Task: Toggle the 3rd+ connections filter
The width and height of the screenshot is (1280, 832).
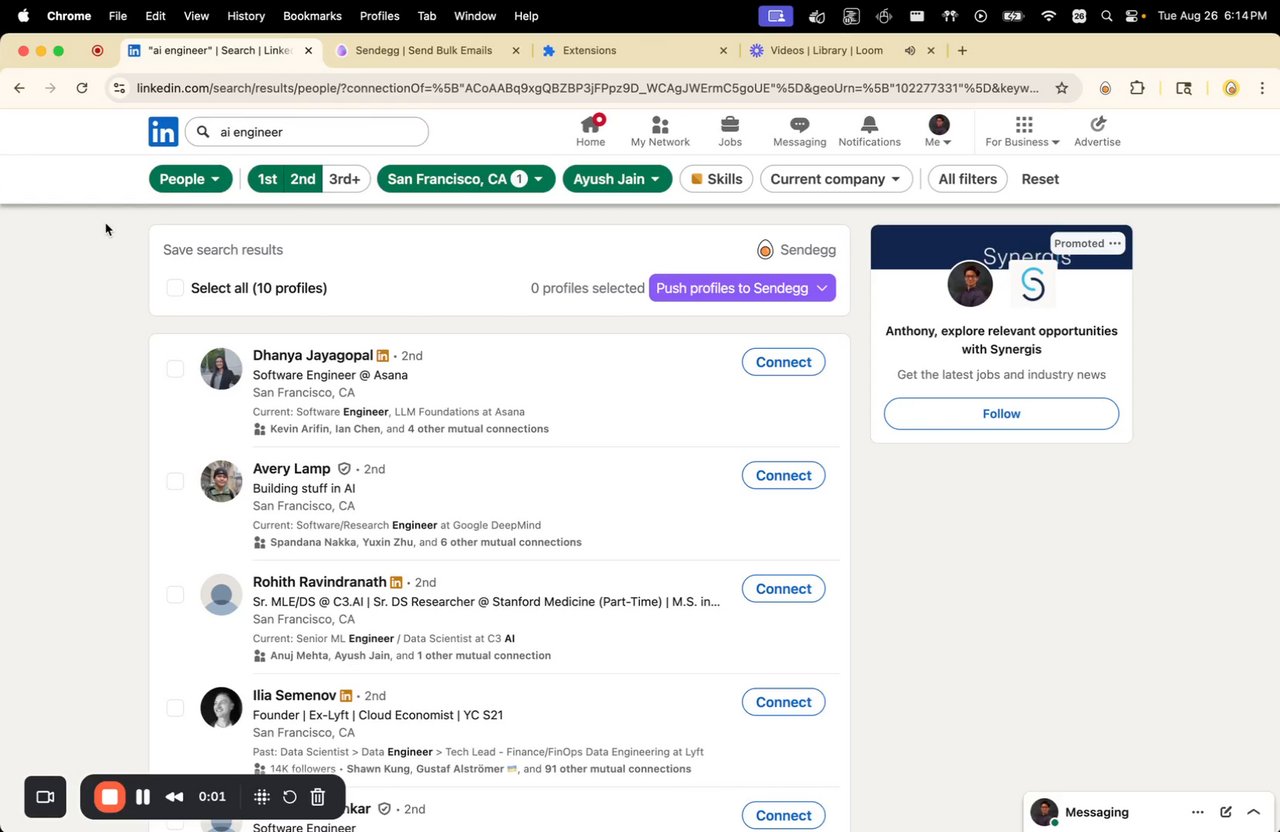Action: click(345, 179)
